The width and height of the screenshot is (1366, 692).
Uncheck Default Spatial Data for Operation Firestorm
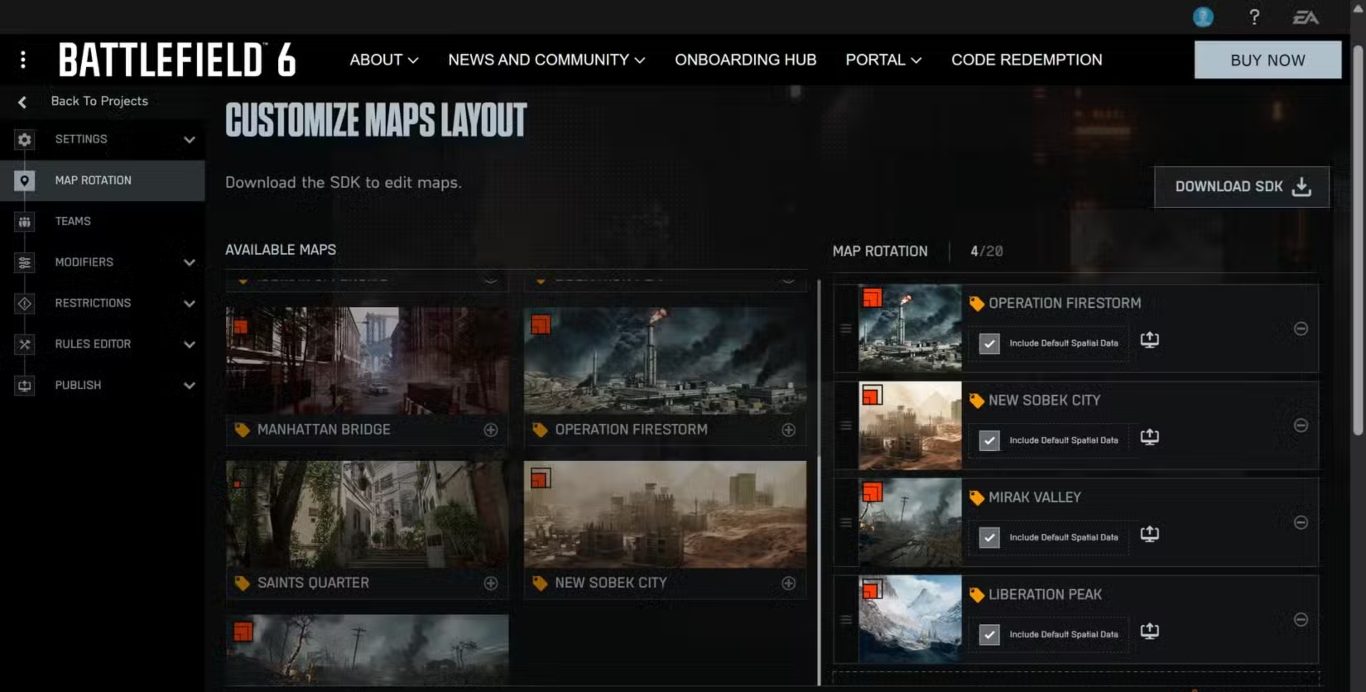pos(989,343)
